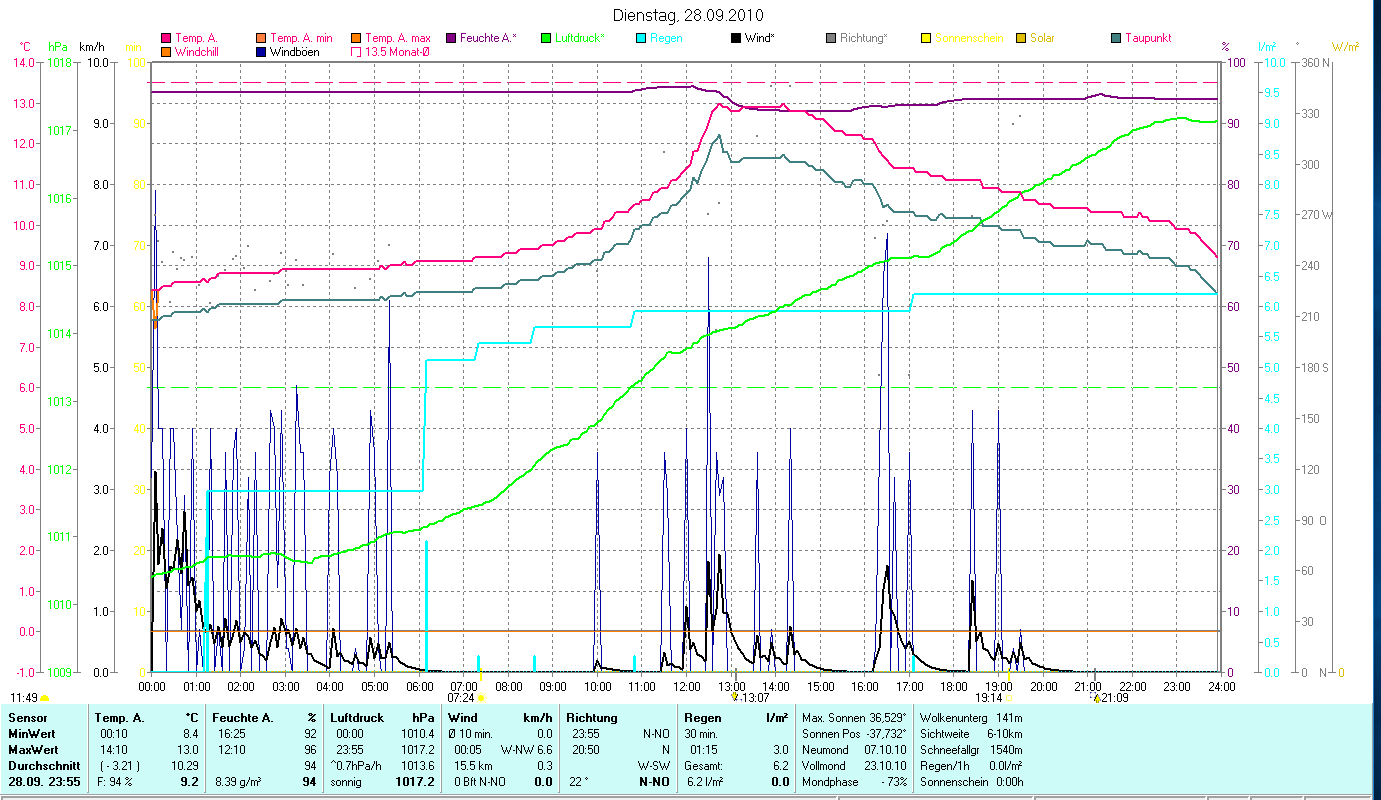Click the teal Taupunkt legend swatch
The image size is (1381, 800).
click(1116, 38)
